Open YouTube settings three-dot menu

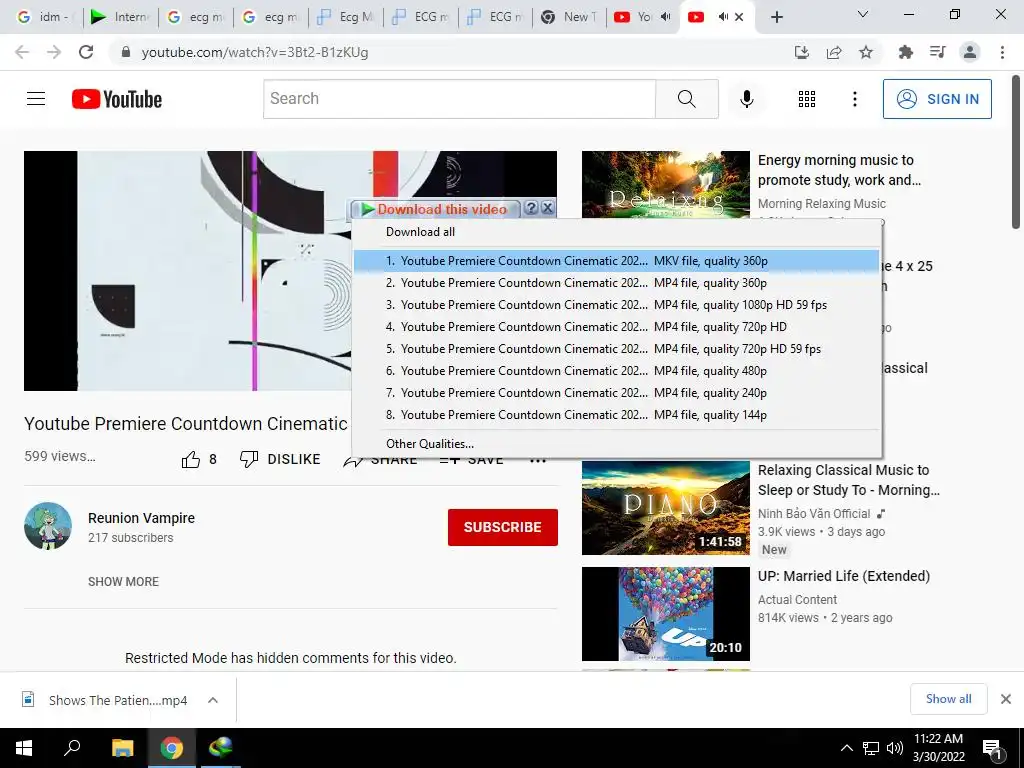[x=854, y=99]
